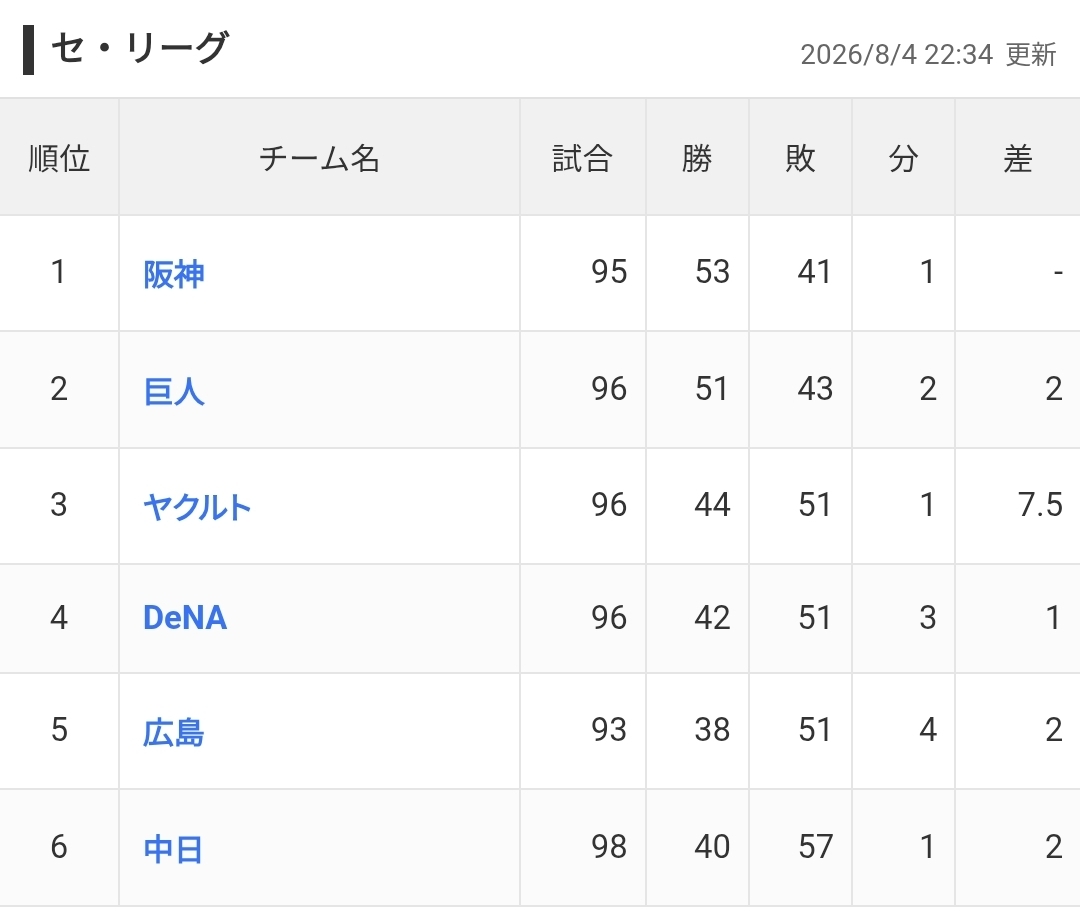The height and width of the screenshot is (924, 1080).
Task: Click the 差 column header
Action: (x=1017, y=158)
